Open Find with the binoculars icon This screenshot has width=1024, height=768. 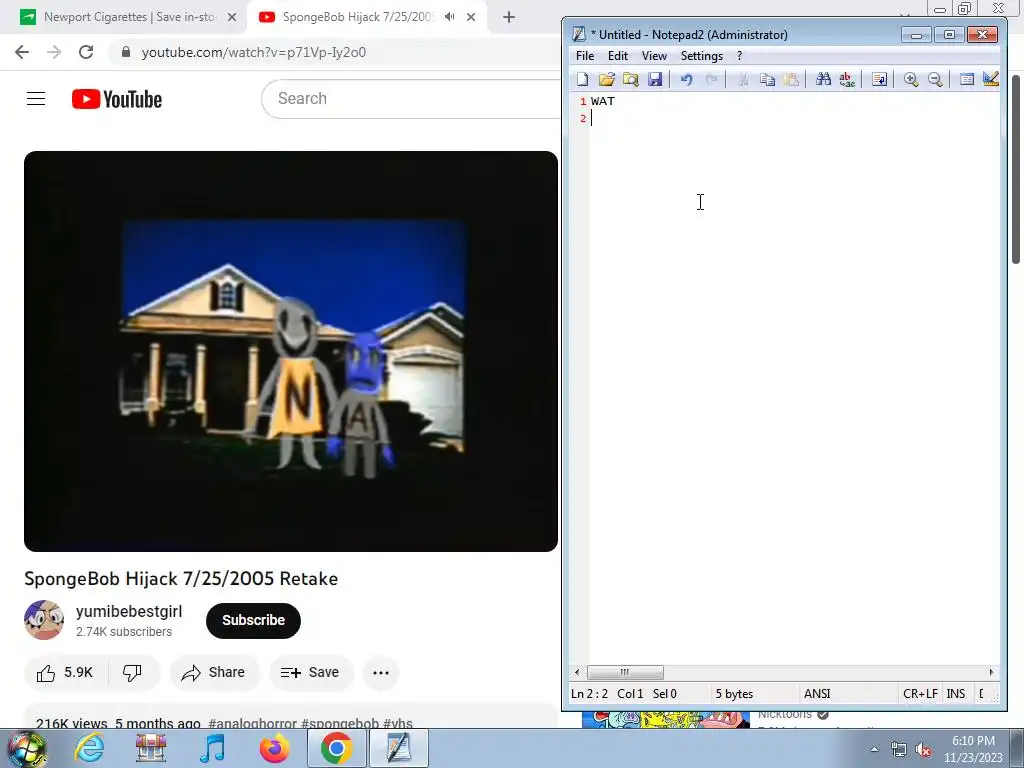click(x=823, y=80)
